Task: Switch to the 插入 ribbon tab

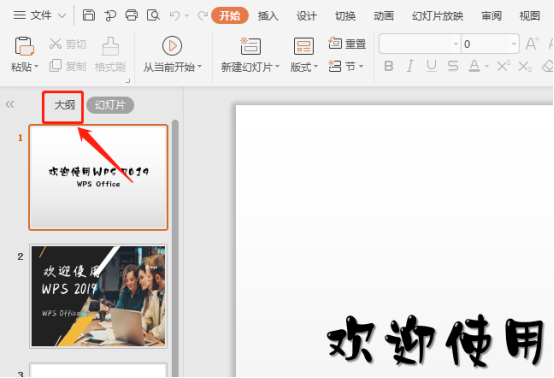Action: click(x=268, y=16)
